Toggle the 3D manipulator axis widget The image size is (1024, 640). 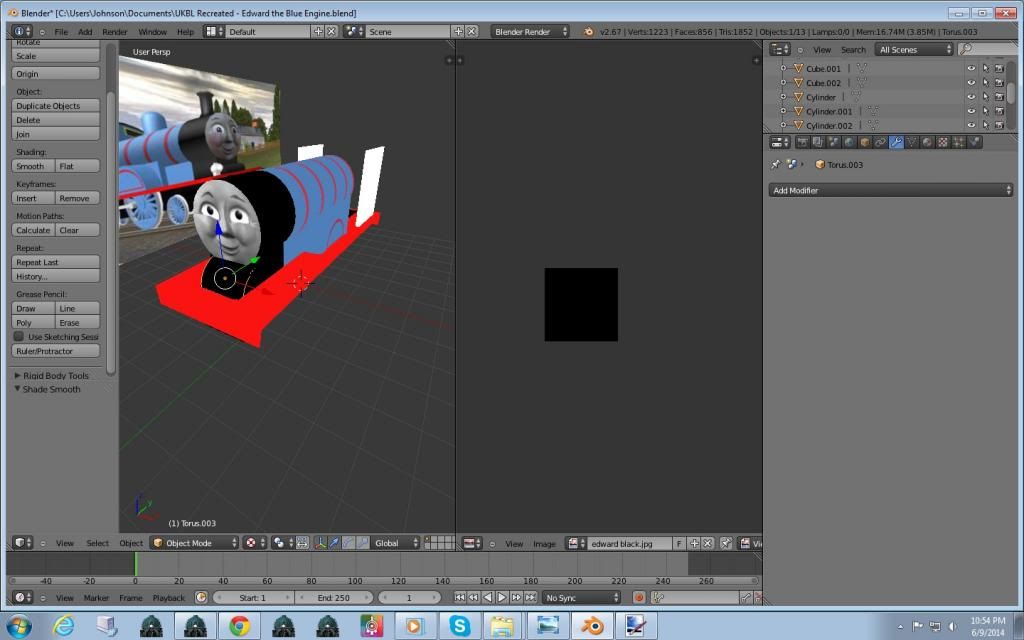coord(320,543)
